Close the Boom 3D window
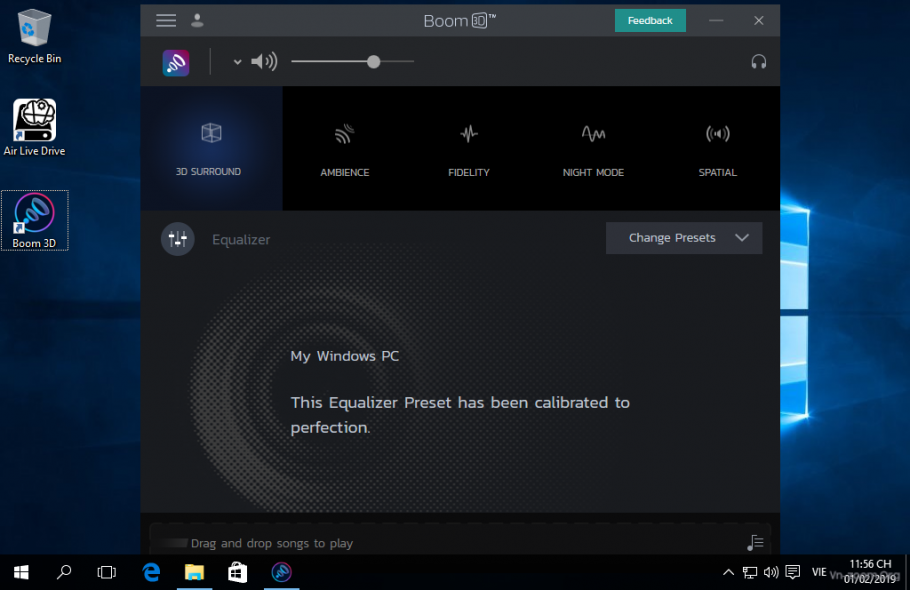The height and width of the screenshot is (590, 910). point(759,20)
